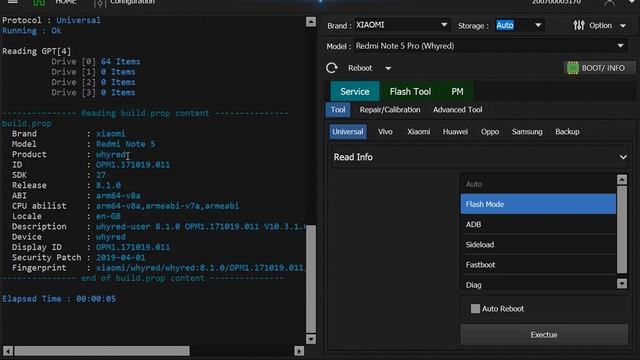640x360 pixels.
Task: Click the 'en-GB' Locale value
Action: [x=108, y=216]
